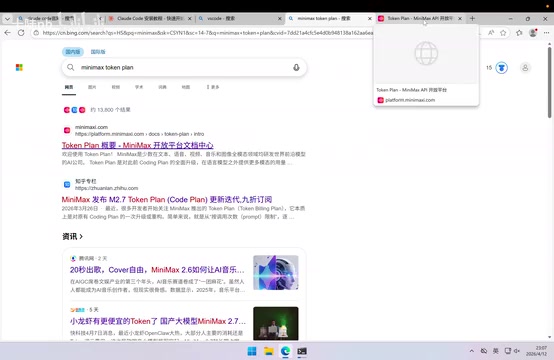
Task: Open news 小龙虾有更便宜的Token了 article
Action: (158, 321)
